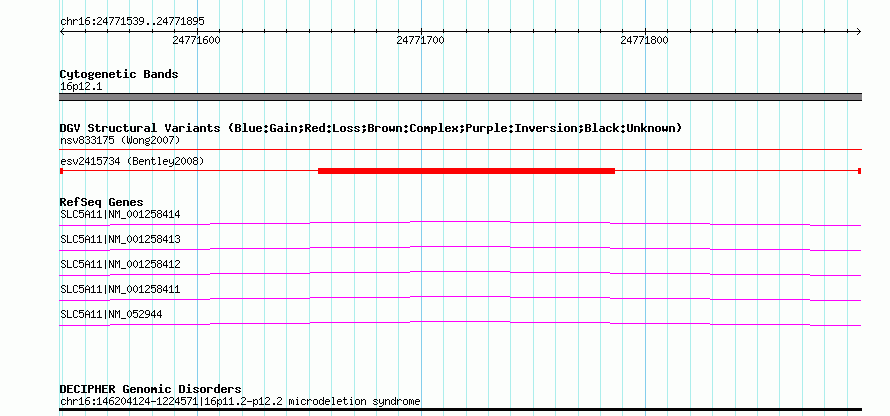Click ruler position label 24771800
The image size is (890, 416).
(644, 40)
